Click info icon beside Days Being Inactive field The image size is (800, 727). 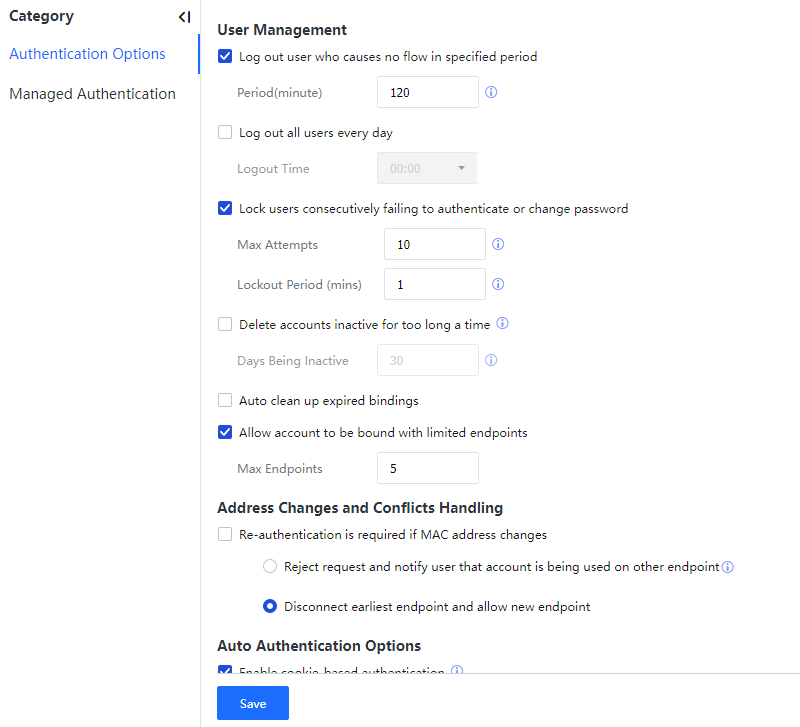click(491, 361)
